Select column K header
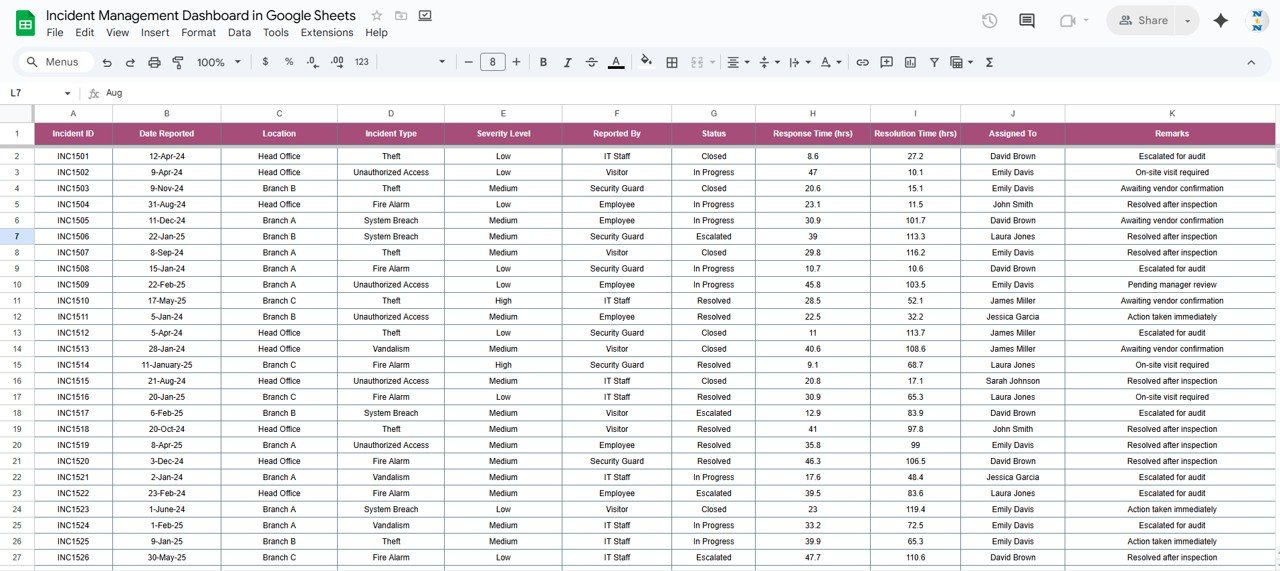 [1171, 113]
